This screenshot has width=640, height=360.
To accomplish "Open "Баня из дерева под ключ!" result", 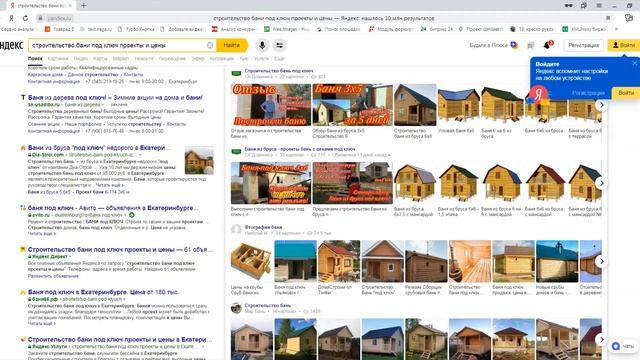I will (x=115, y=98).
